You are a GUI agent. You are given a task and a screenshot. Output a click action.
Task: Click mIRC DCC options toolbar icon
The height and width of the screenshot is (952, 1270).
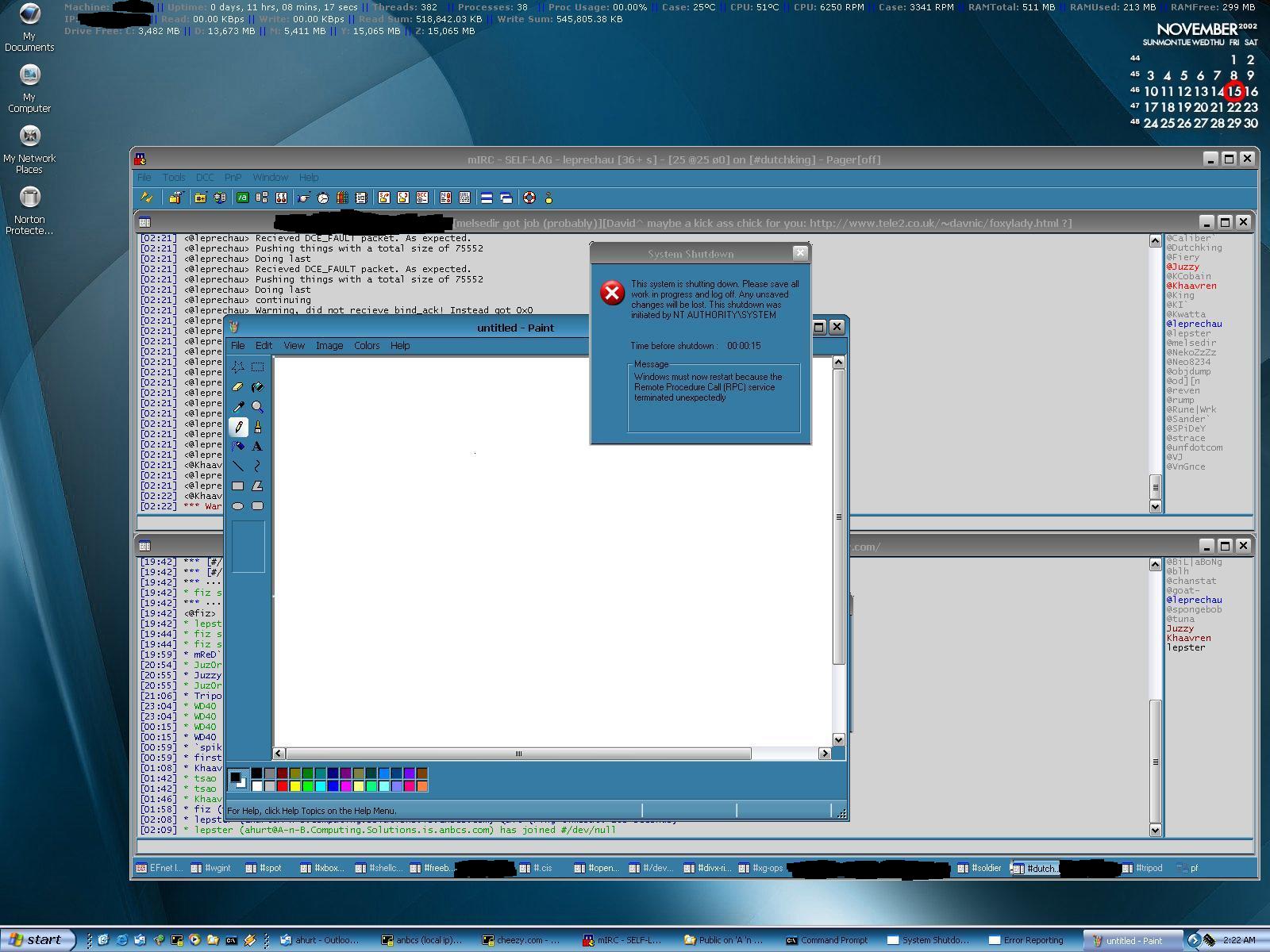click(x=422, y=198)
